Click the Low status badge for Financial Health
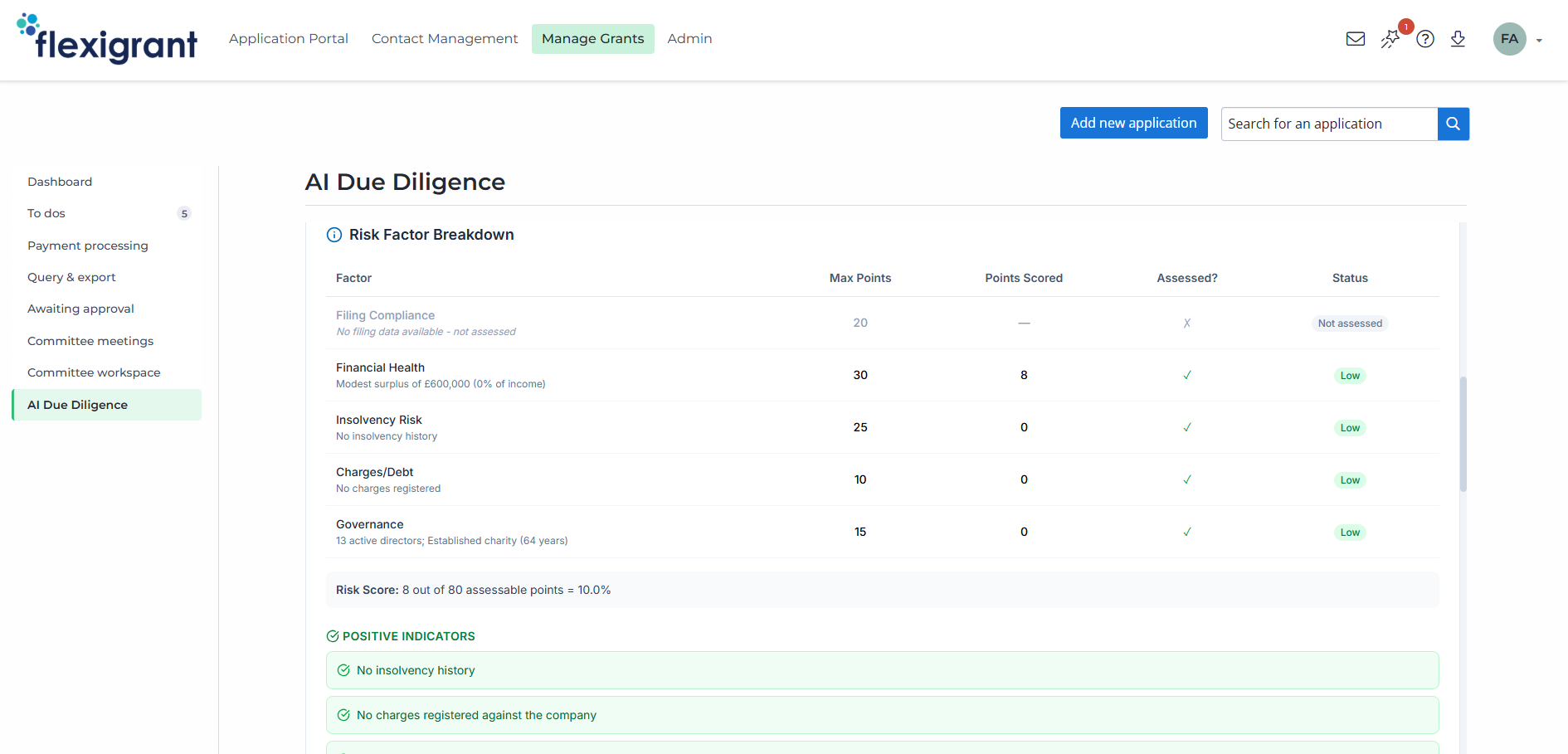 pyautogui.click(x=1350, y=376)
